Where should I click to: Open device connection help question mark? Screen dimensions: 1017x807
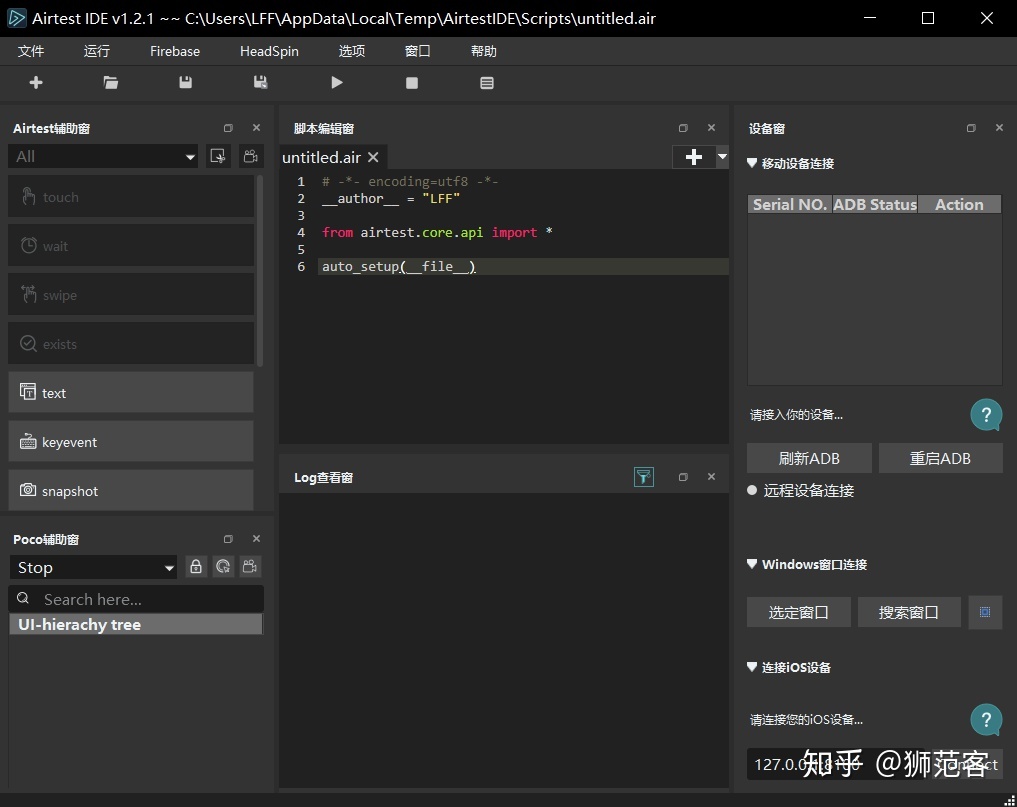click(x=987, y=415)
